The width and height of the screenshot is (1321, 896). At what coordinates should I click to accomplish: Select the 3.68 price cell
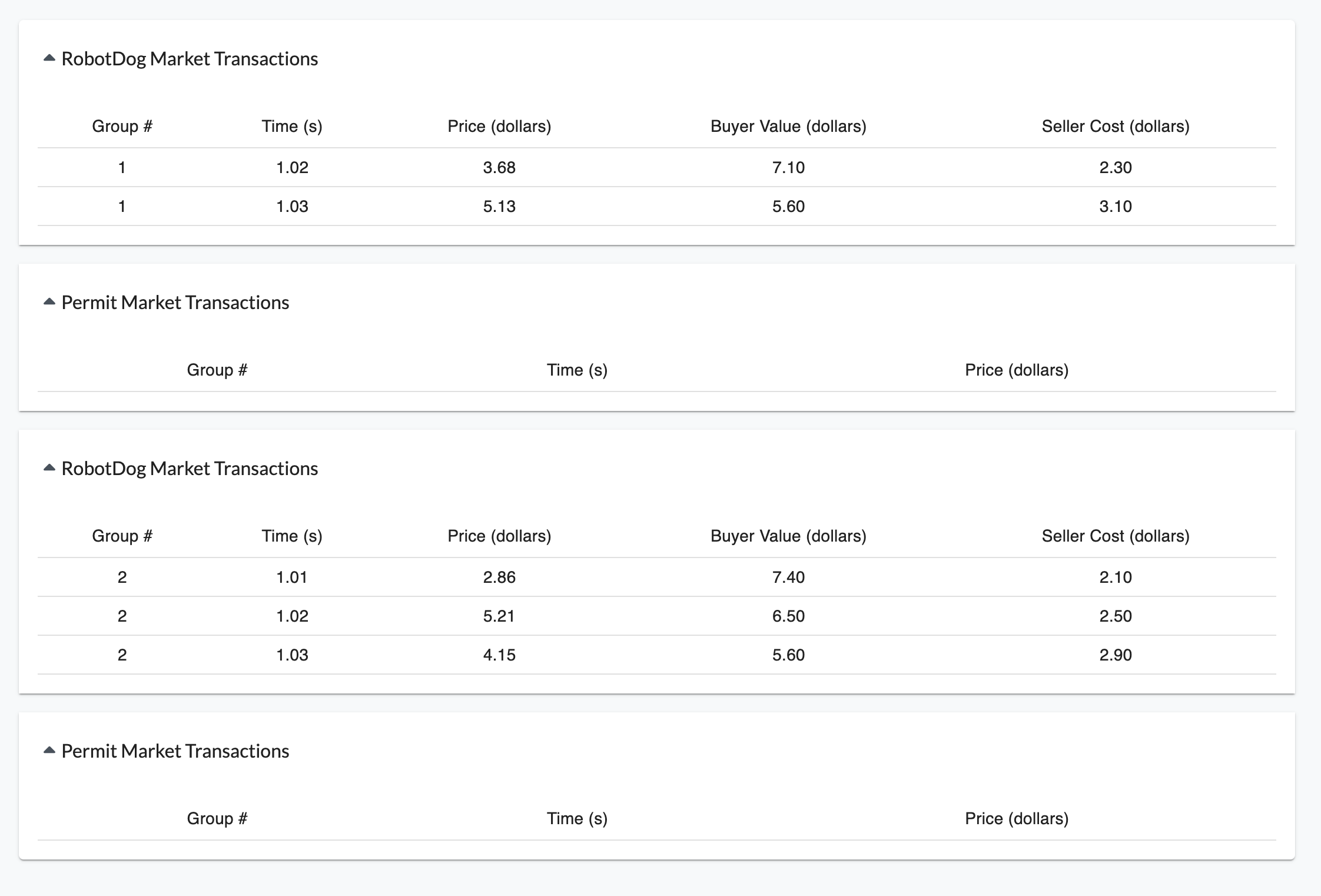pyautogui.click(x=499, y=168)
